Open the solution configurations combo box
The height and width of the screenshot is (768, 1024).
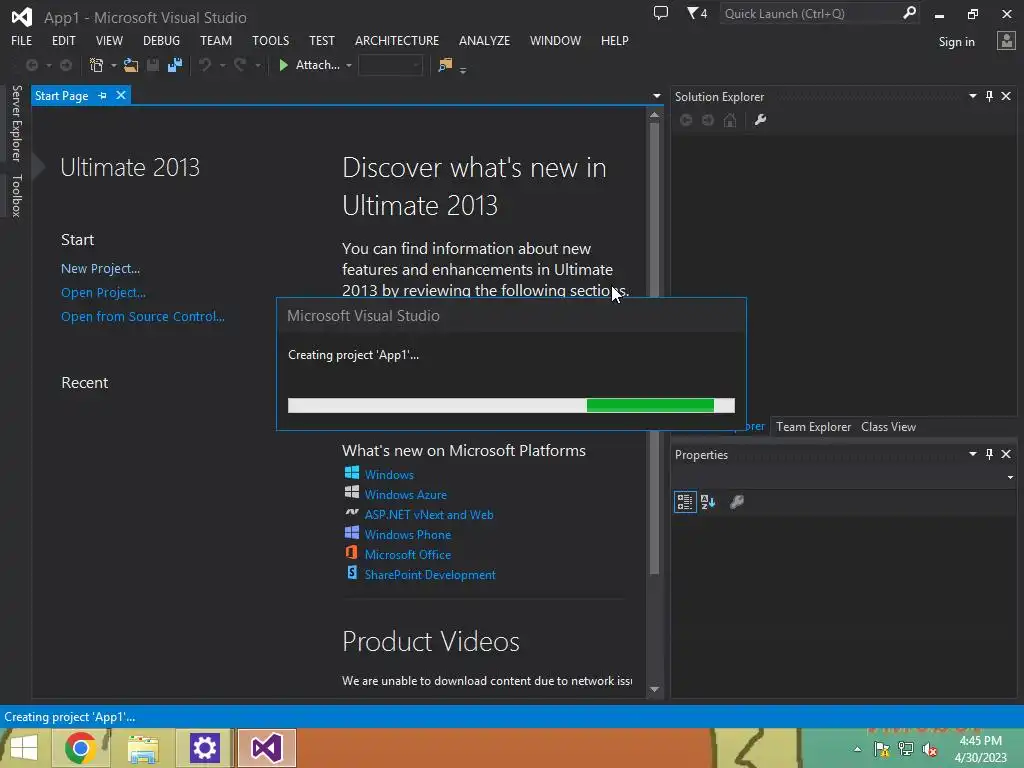[x=390, y=65]
